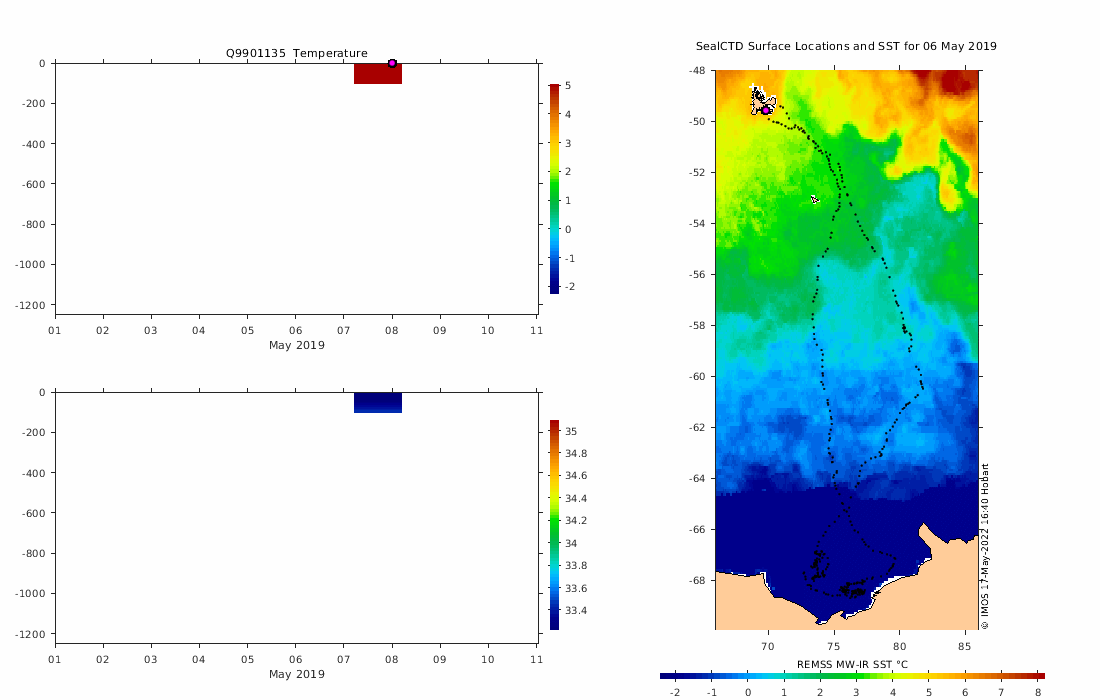Screen dimensions: 1100x700
Task: Click the '34.2' tick on salinity colorbar
Action: click(576, 520)
